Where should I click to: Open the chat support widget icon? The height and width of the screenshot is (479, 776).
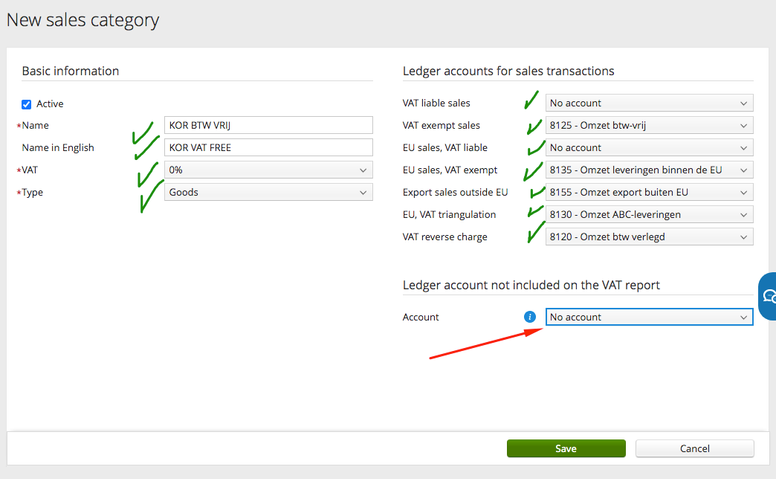(x=769, y=296)
